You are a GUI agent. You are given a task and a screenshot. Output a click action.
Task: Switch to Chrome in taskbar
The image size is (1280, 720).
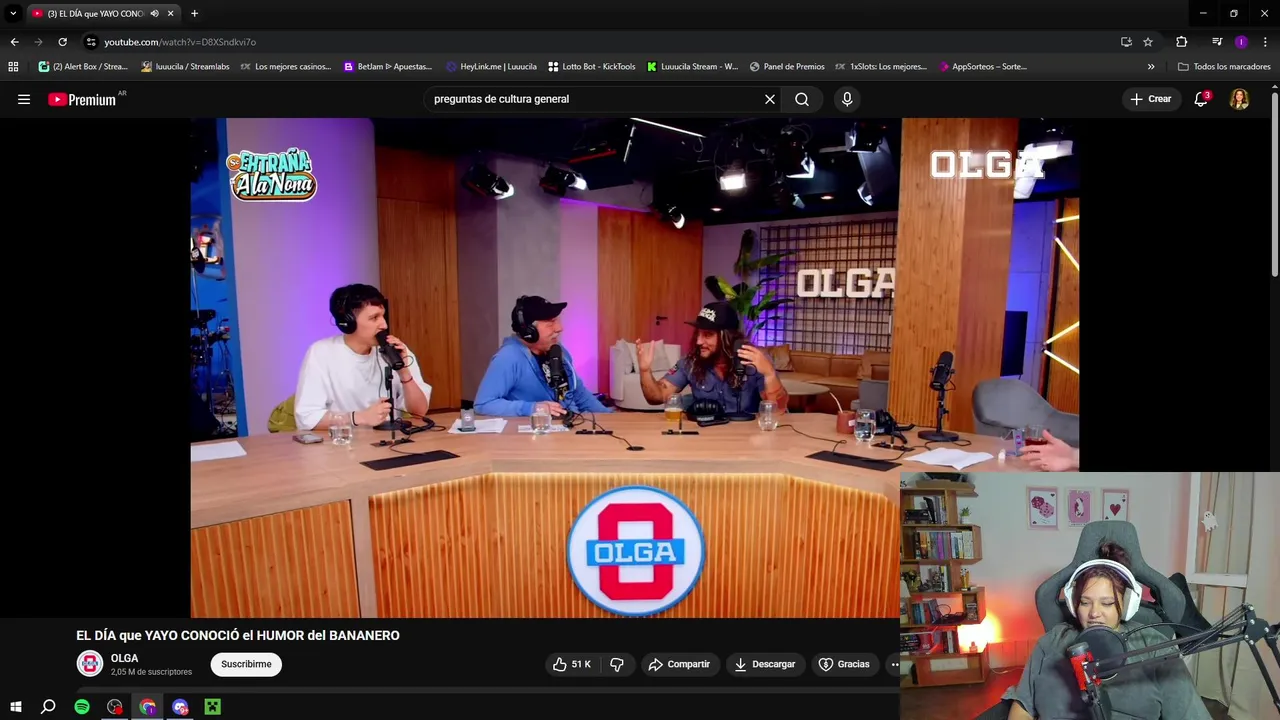148,707
